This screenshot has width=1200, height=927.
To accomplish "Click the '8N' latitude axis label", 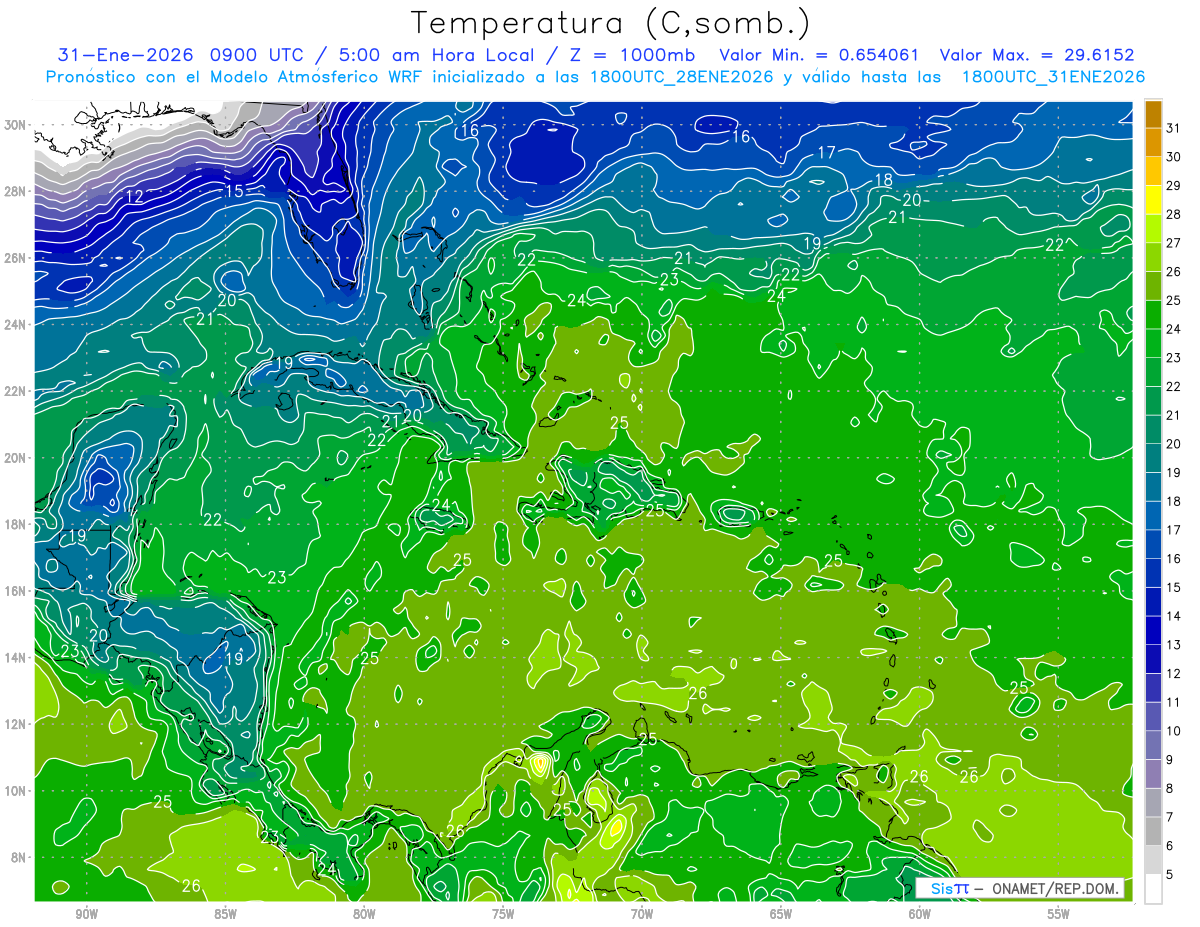I will click(20, 857).
